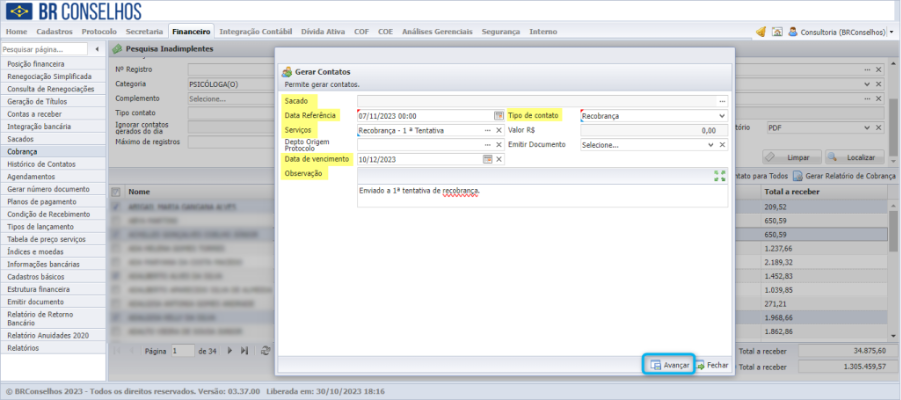The width and height of the screenshot is (901, 400).
Task: Open the Segurança tab
Action: pyautogui.click(x=500, y=32)
